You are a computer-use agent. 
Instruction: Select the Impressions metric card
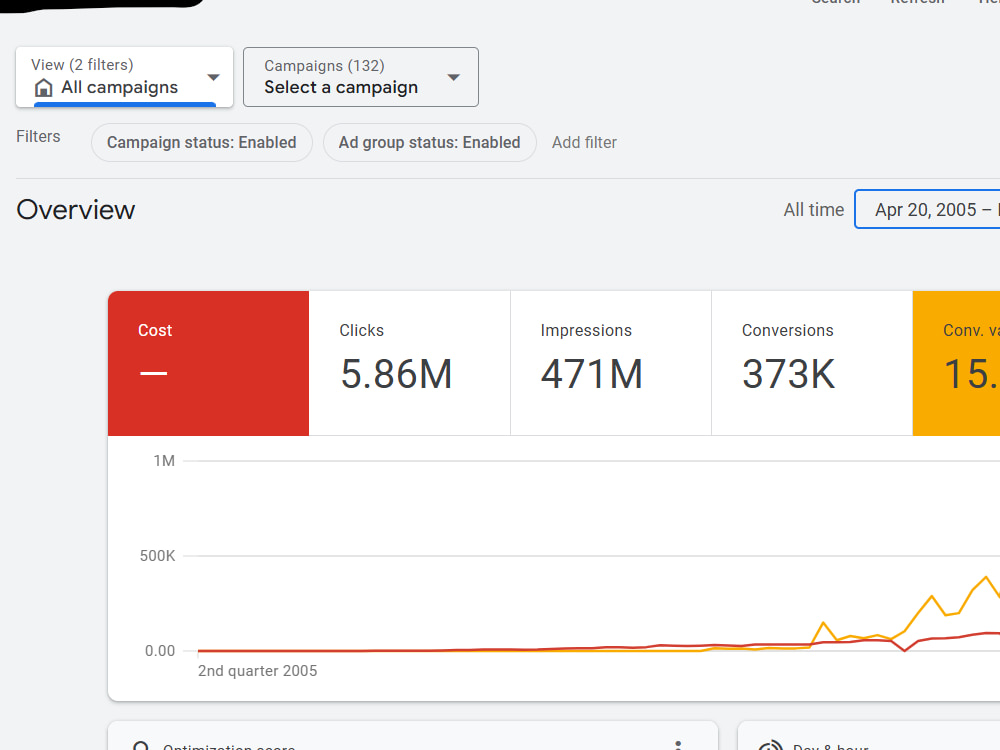pyautogui.click(x=611, y=364)
